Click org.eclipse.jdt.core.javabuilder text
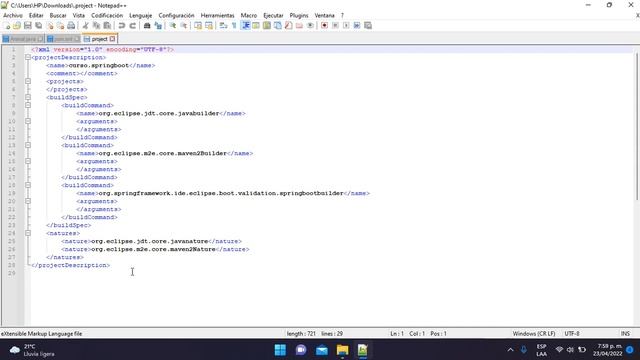Screen dimensions: 640x360 point(159,113)
